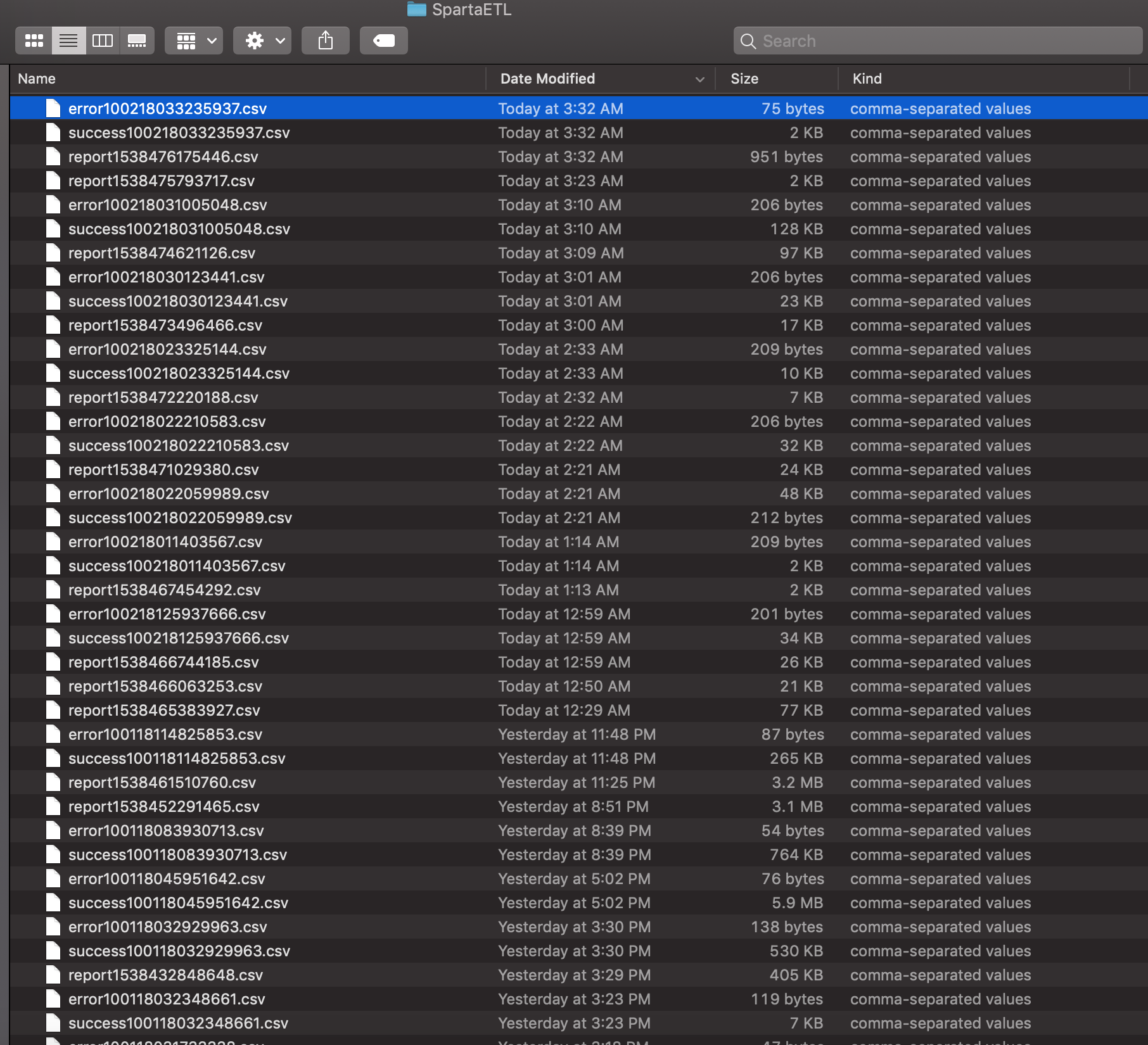Select file error100218033235937.csv
Screen dimensions: 1148x1045
pyautogui.click(x=579, y=108)
